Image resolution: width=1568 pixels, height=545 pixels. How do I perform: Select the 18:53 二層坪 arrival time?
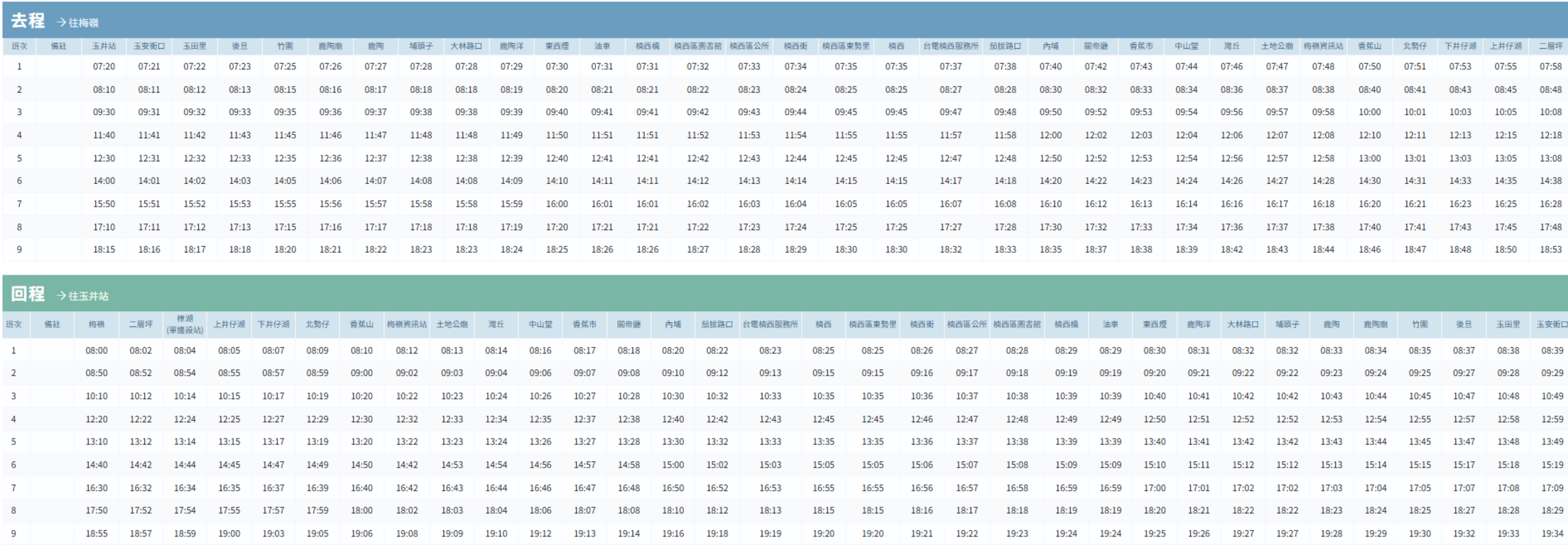coord(1550,250)
